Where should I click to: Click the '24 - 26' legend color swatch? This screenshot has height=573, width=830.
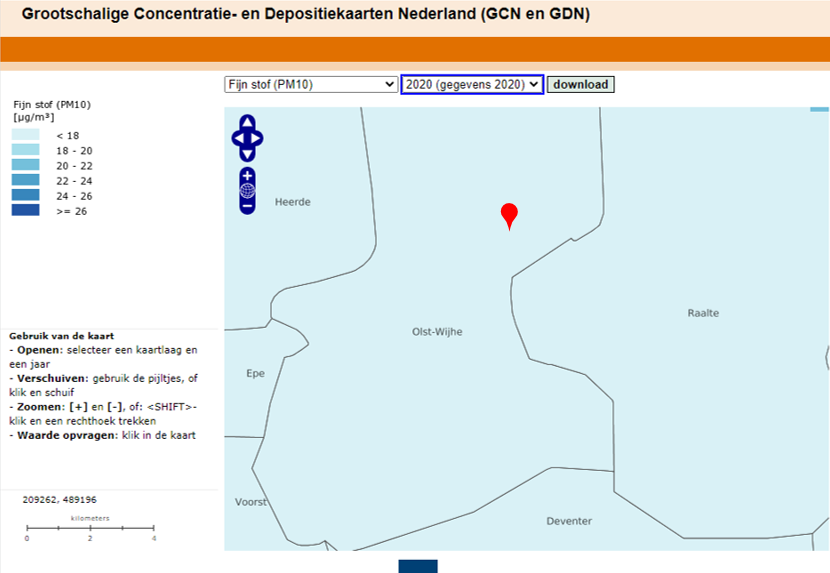coord(25,195)
